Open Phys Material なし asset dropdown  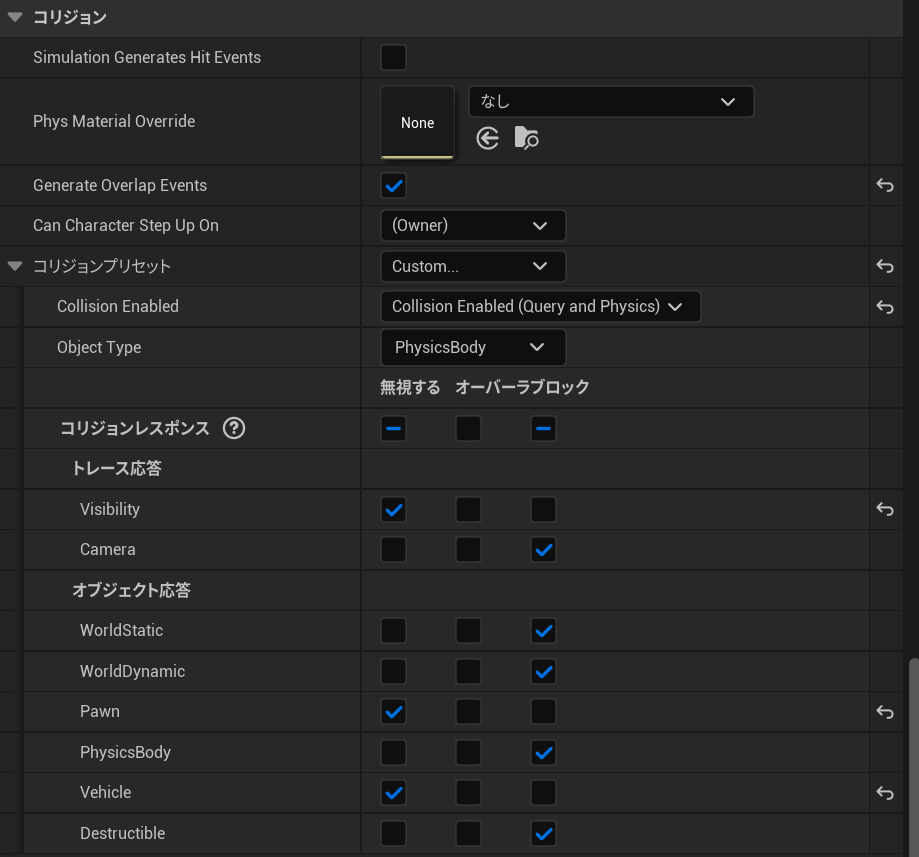pyautogui.click(x=611, y=101)
